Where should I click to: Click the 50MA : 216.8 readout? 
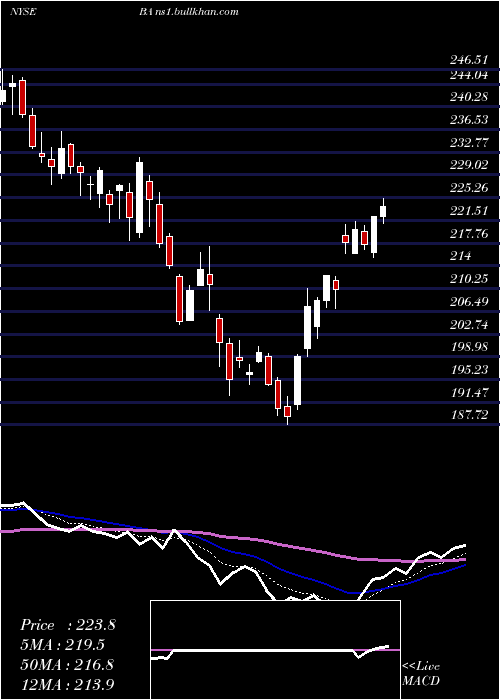(67, 665)
